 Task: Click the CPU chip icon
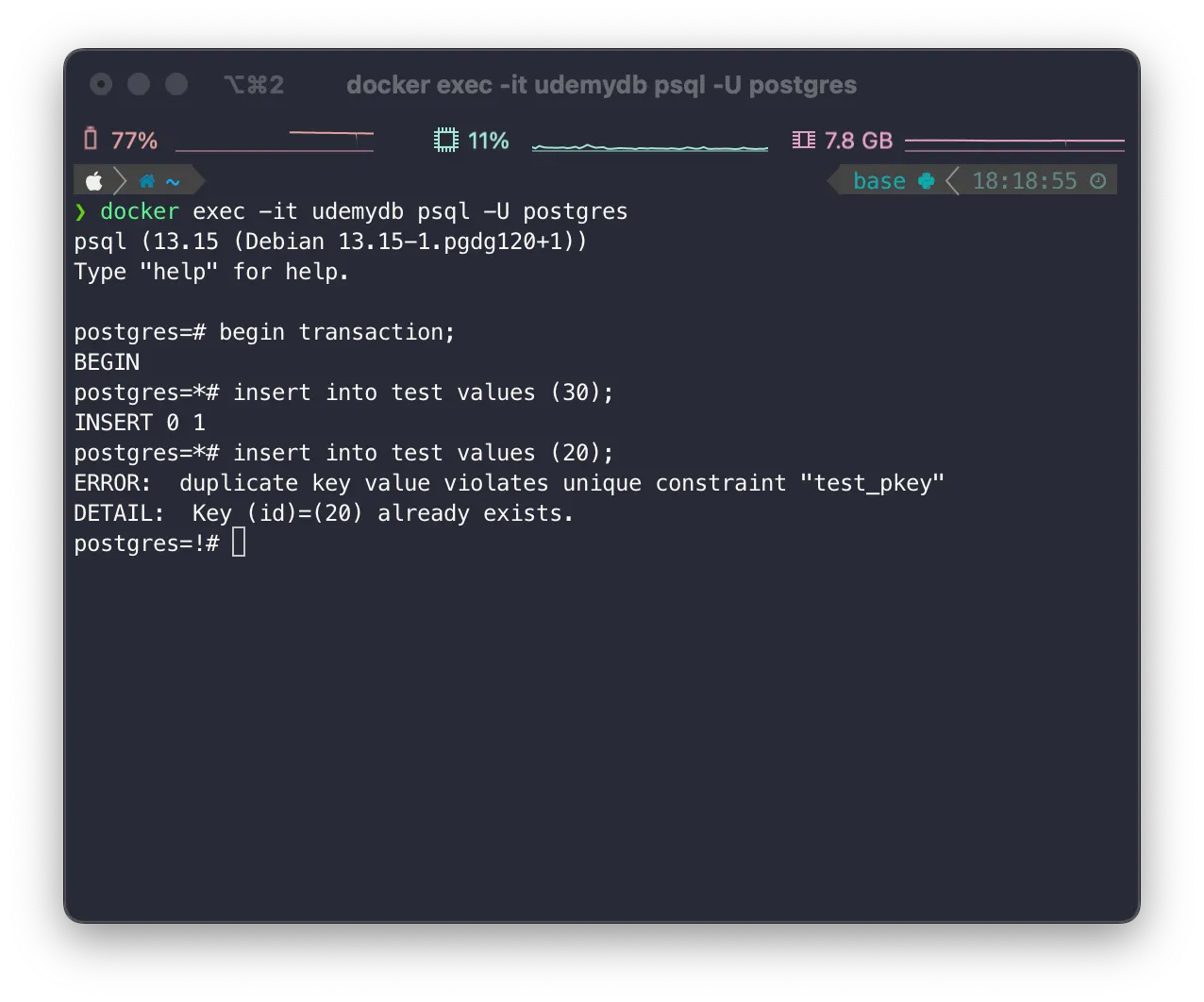tap(445, 140)
